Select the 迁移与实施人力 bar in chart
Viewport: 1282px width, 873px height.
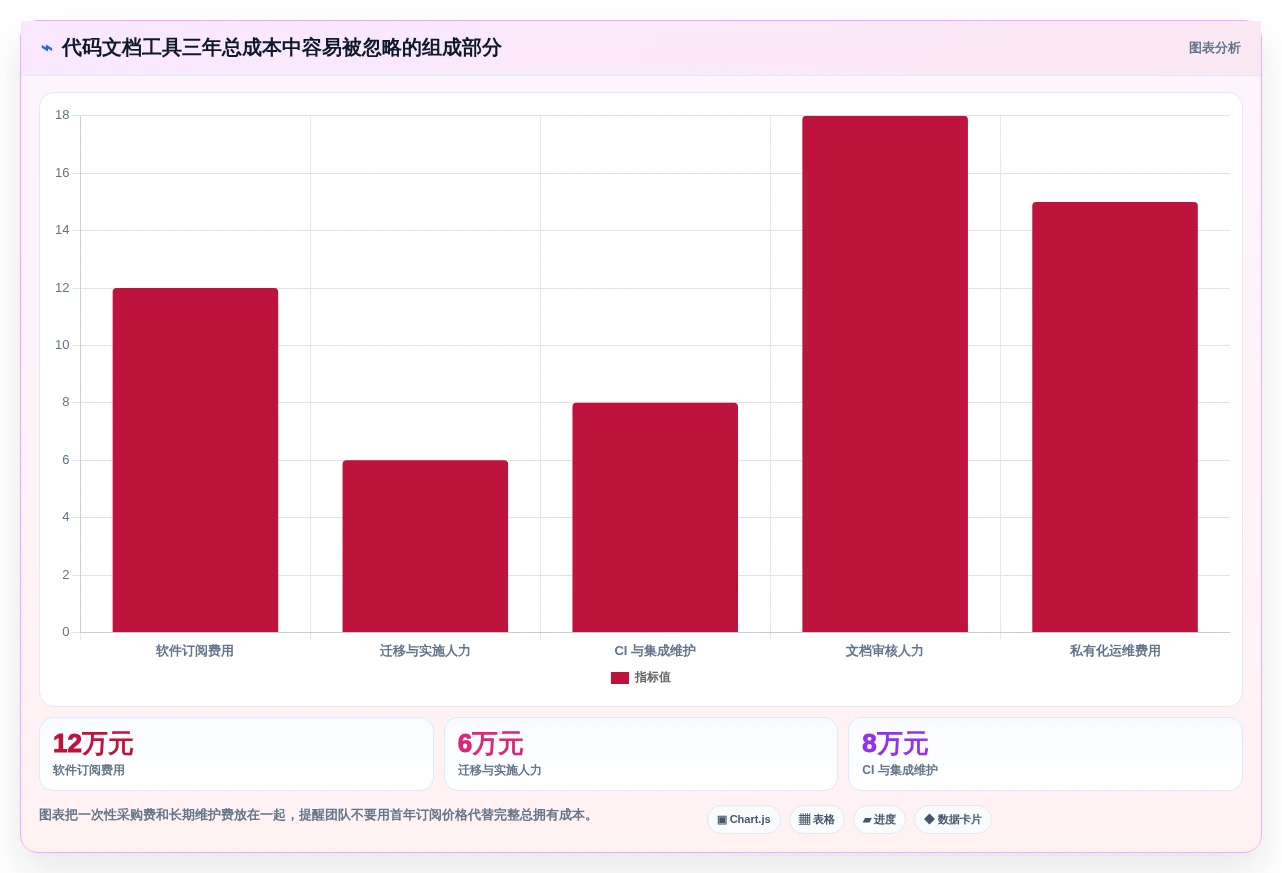click(x=425, y=546)
